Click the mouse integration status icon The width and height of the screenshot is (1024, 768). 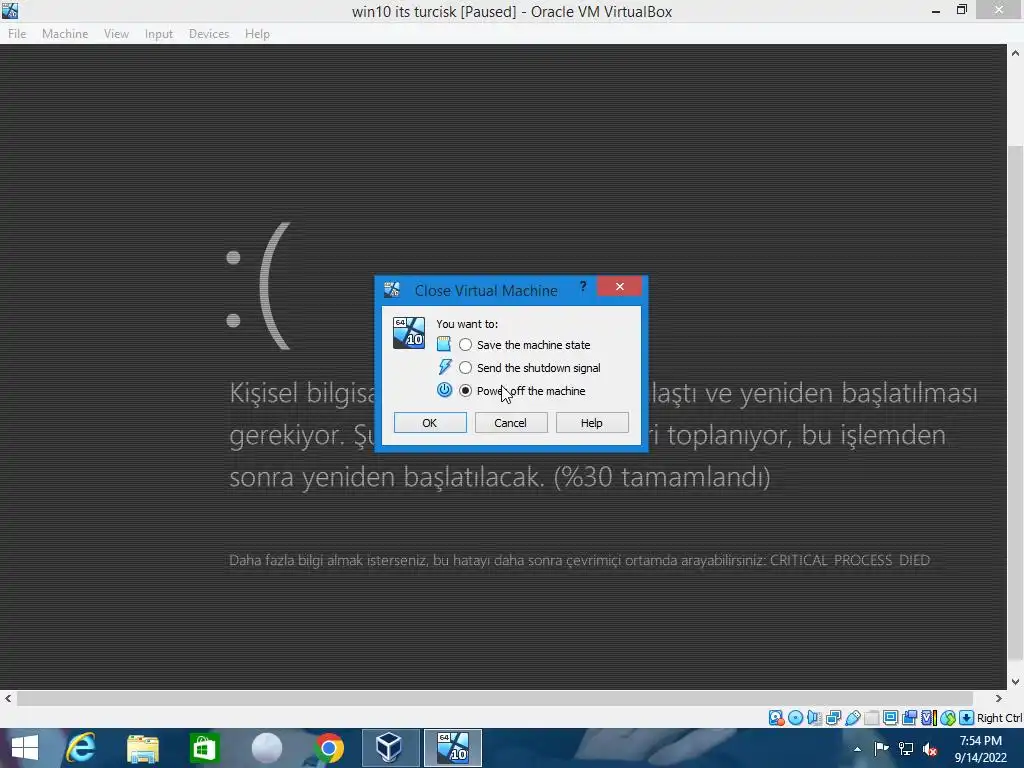948,718
